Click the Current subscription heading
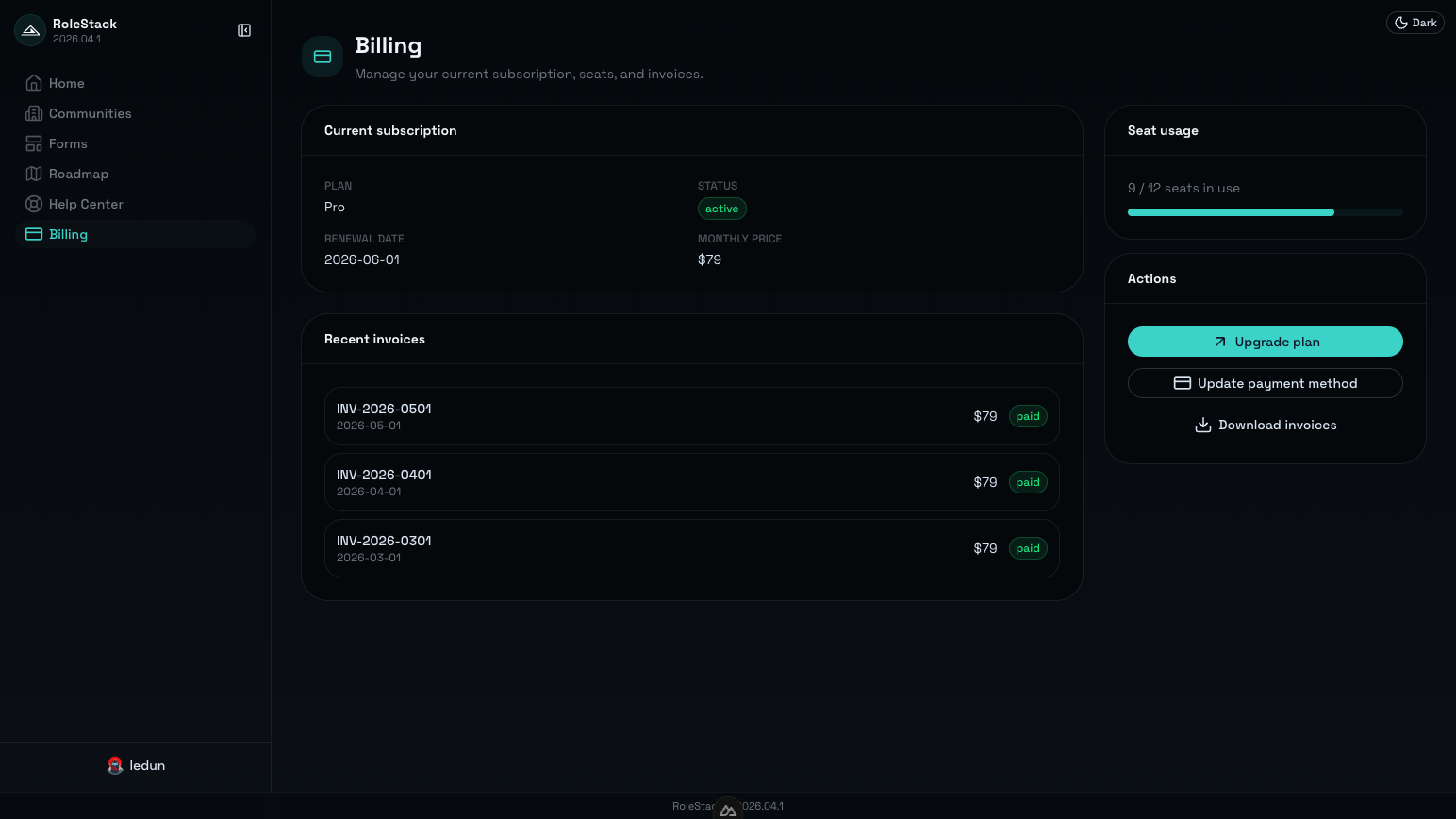Viewport: 1456px width, 819px height. coord(390,130)
